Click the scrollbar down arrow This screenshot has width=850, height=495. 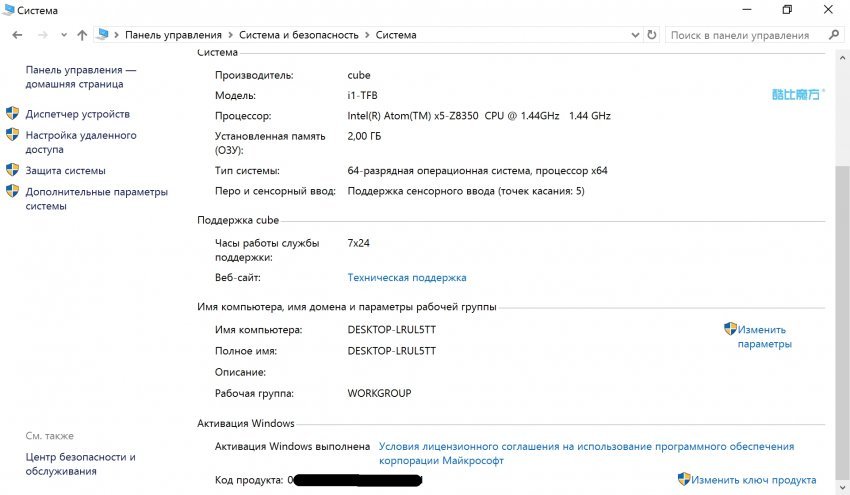[x=842, y=487]
